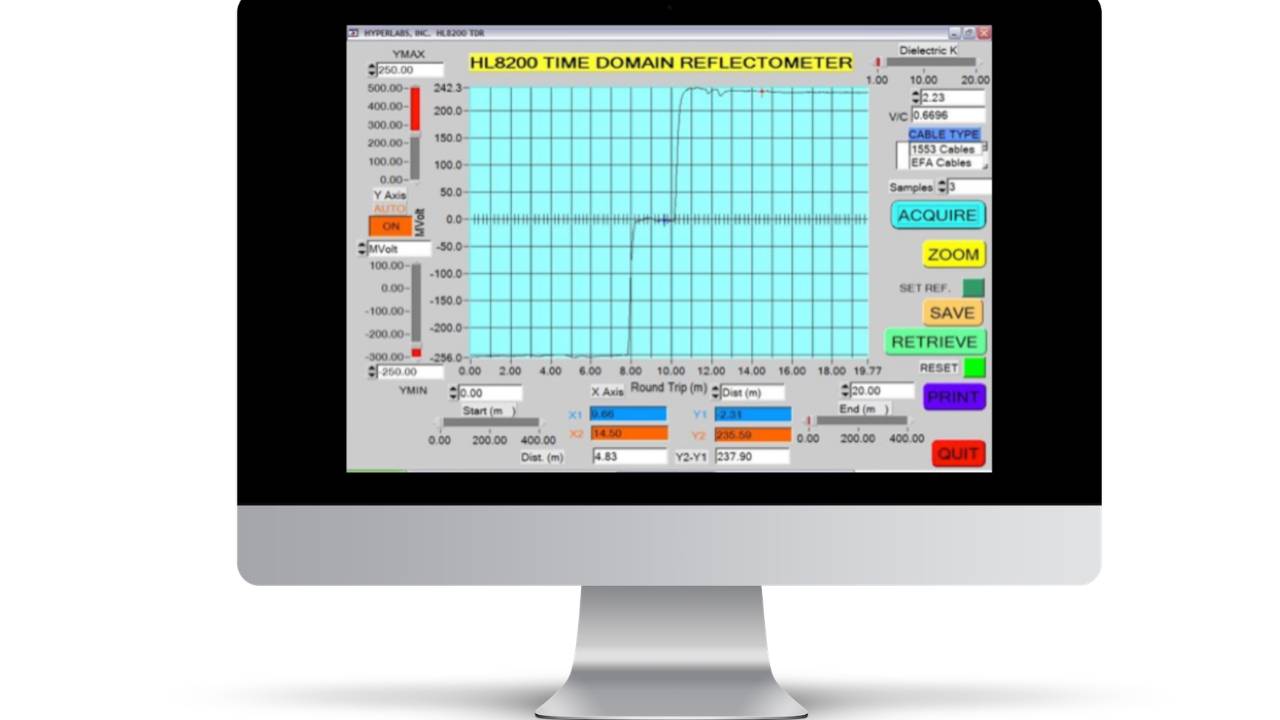
Task: Click the app icon in the title bar
Action: coord(354,33)
